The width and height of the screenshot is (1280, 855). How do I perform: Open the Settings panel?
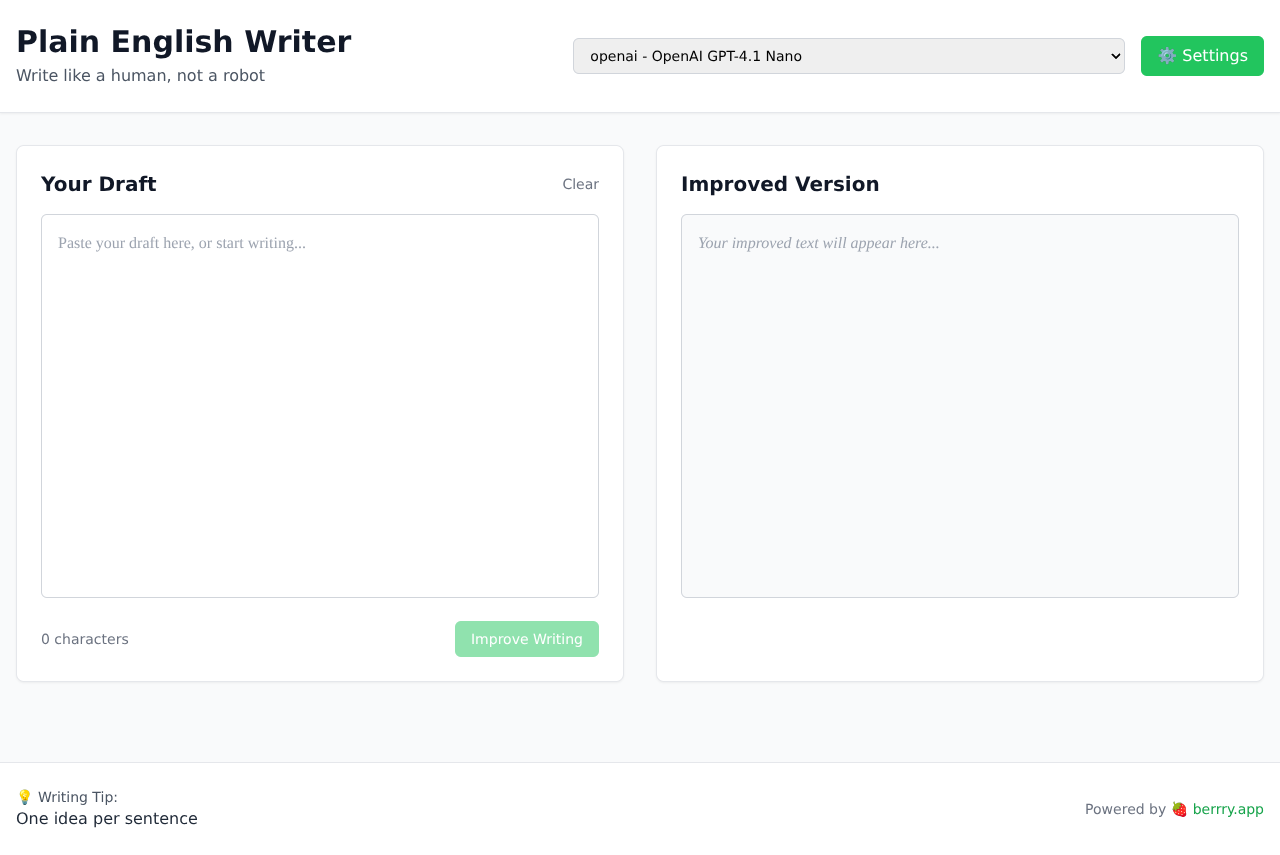[1202, 56]
